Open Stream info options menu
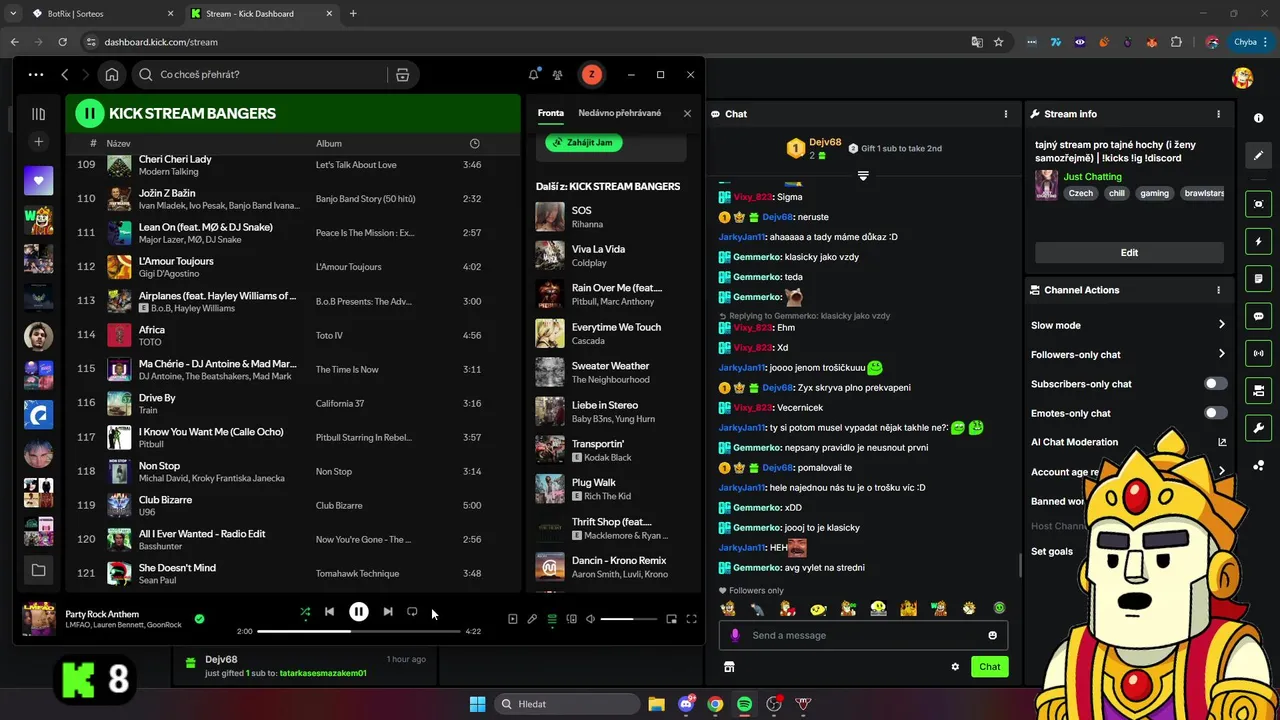The height and width of the screenshot is (720, 1280). [x=1218, y=114]
